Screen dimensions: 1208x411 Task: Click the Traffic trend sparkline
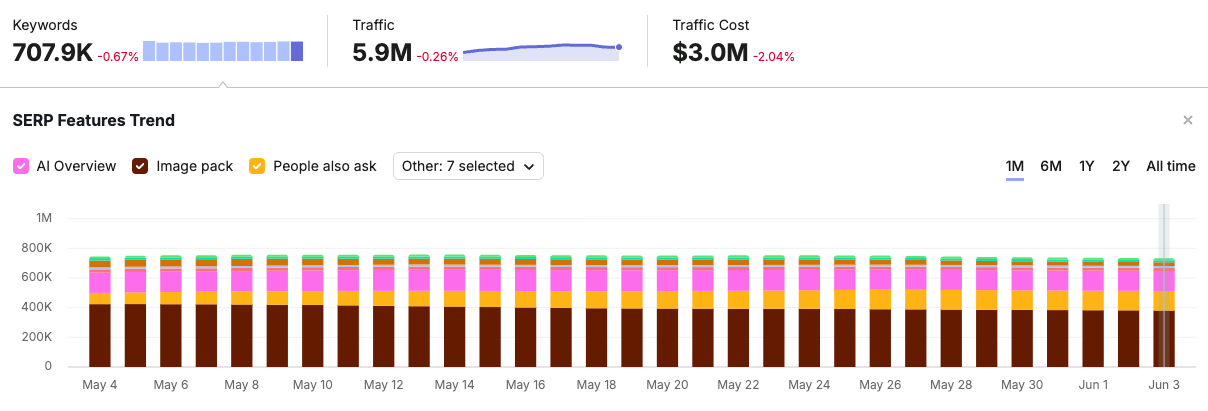coord(542,52)
